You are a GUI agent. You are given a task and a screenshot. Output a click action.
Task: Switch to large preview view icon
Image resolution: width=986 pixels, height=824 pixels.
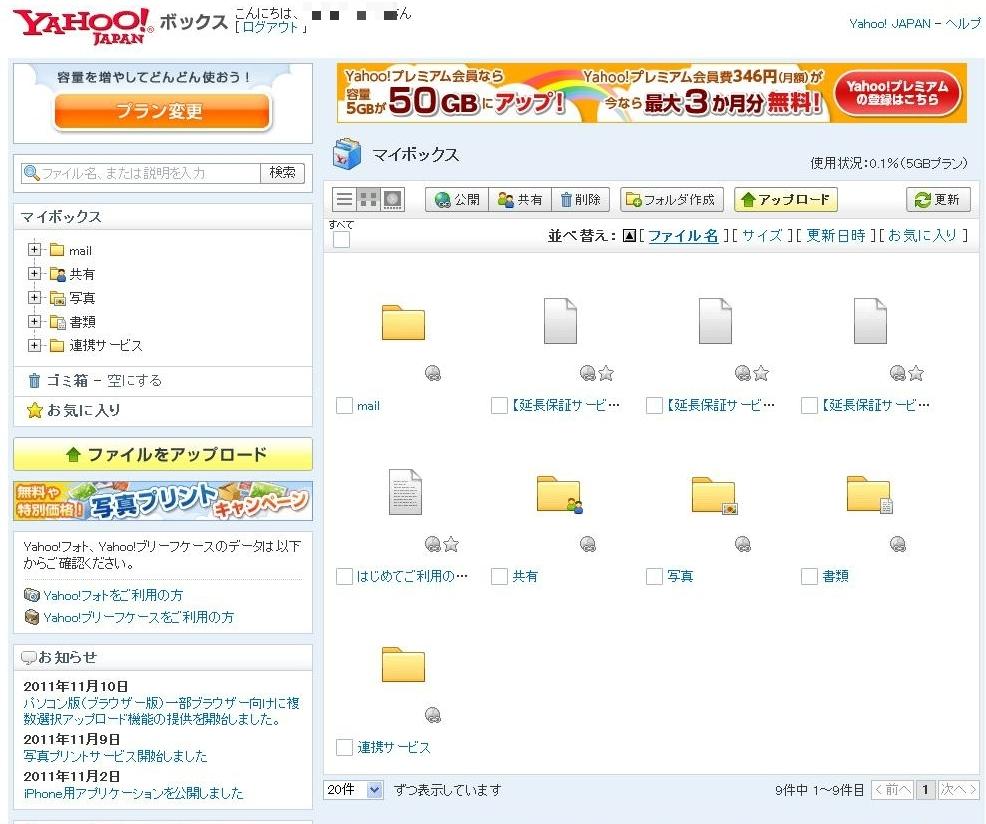click(x=392, y=199)
